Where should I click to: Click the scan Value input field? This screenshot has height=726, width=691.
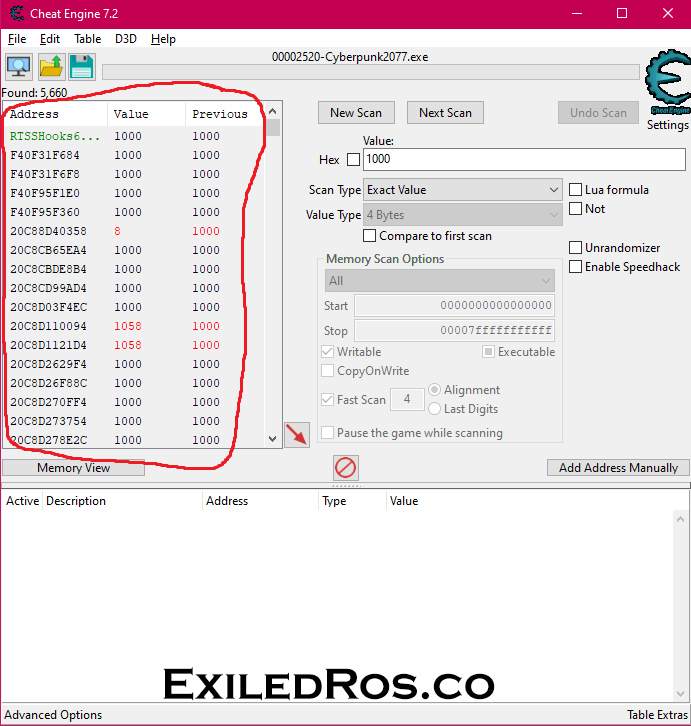[524, 159]
